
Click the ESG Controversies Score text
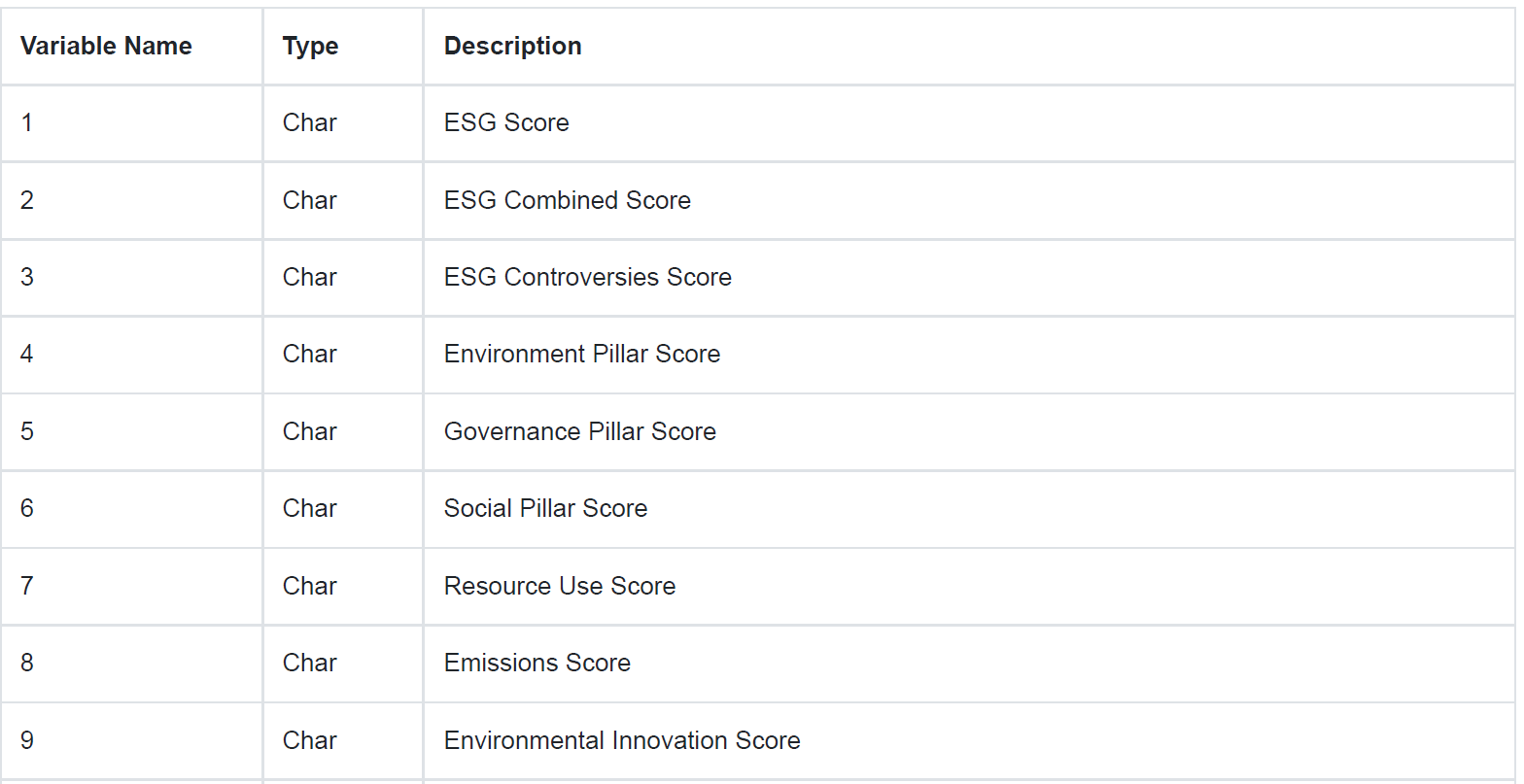pyautogui.click(x=587, y=277)
